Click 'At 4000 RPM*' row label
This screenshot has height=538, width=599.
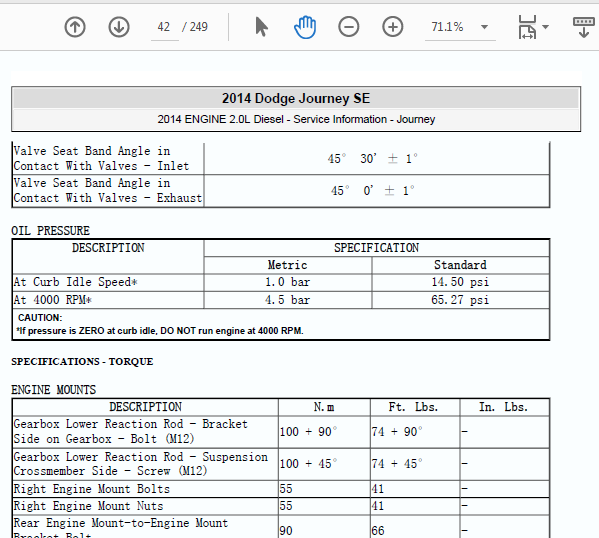(53, 300)
